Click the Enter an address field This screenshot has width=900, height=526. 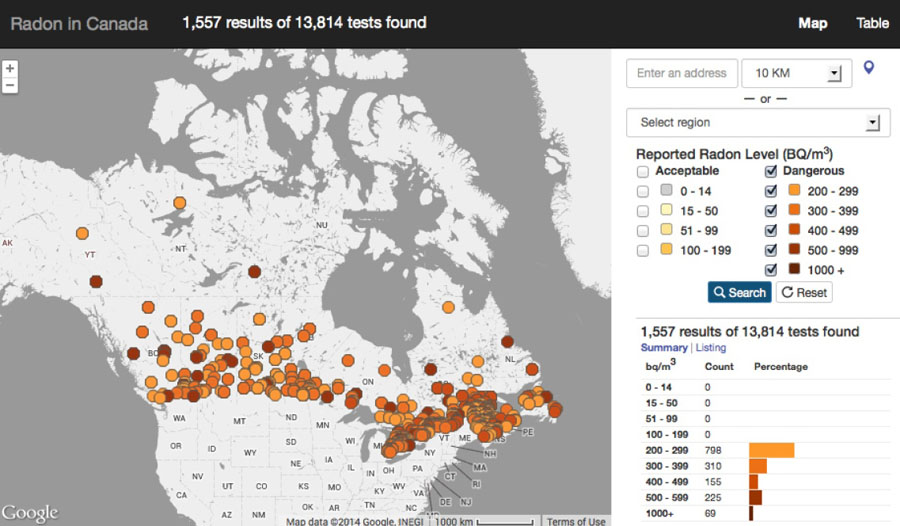coord(682,73)
